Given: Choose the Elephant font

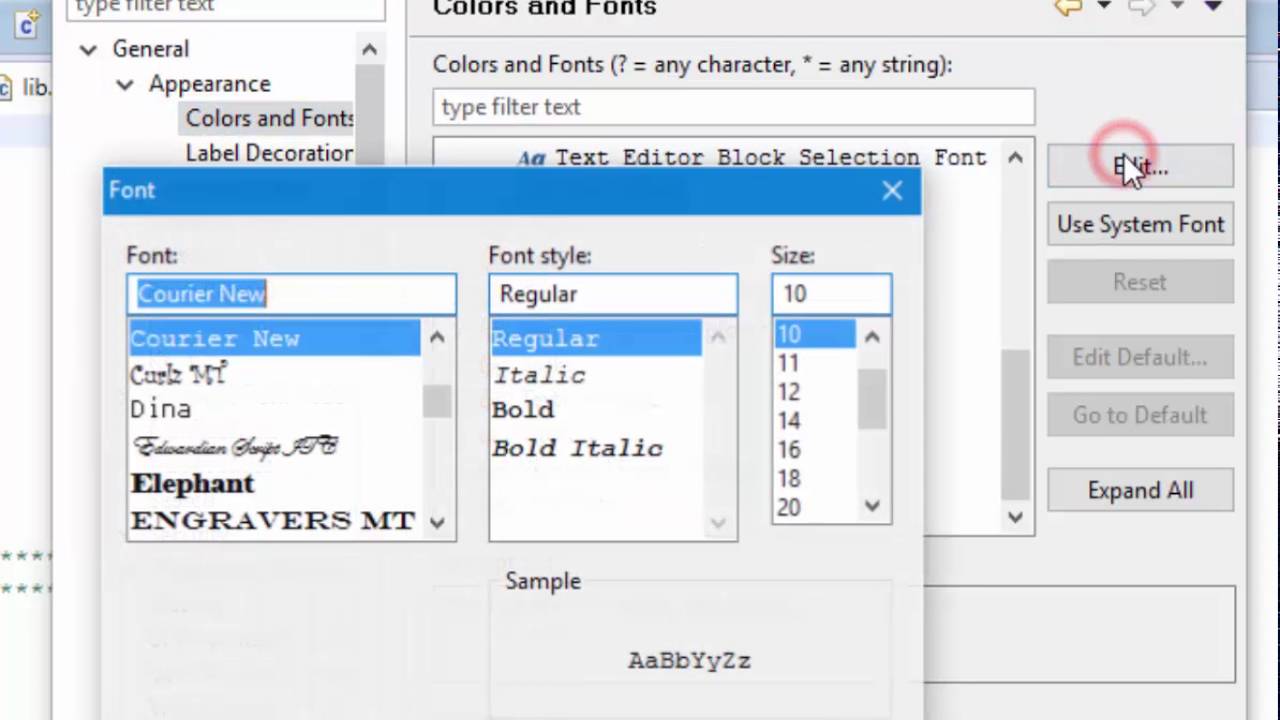Looking at the screenshot, I should 193,484.
